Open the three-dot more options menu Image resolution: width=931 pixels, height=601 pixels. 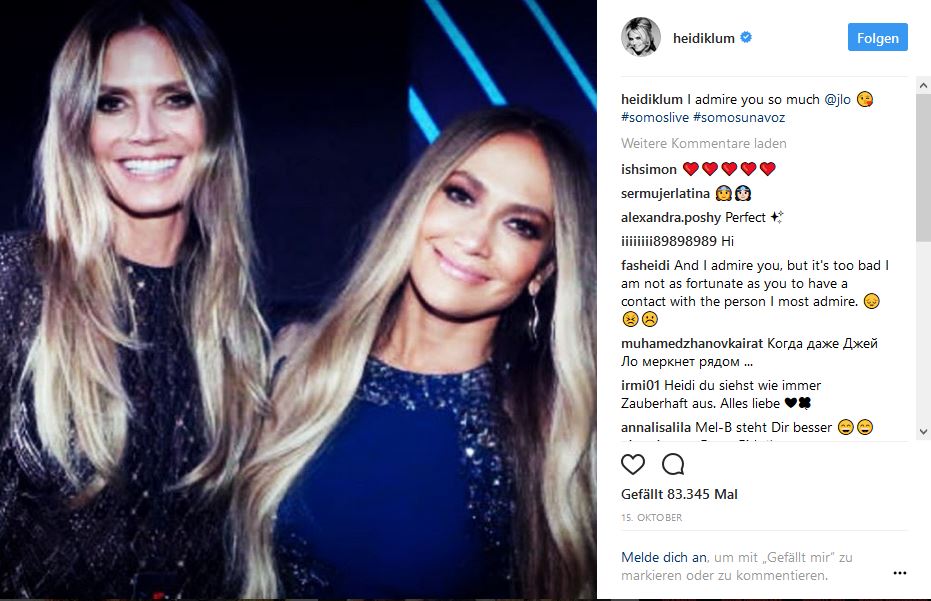point(900,573)
